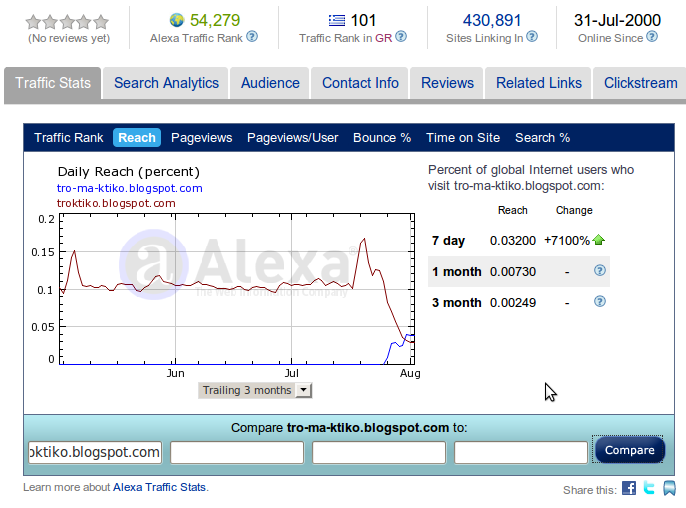Click the first compare field containing ktiko.blogspot.com
Viewport: 686px width, 508px height.
coord(95,452)
